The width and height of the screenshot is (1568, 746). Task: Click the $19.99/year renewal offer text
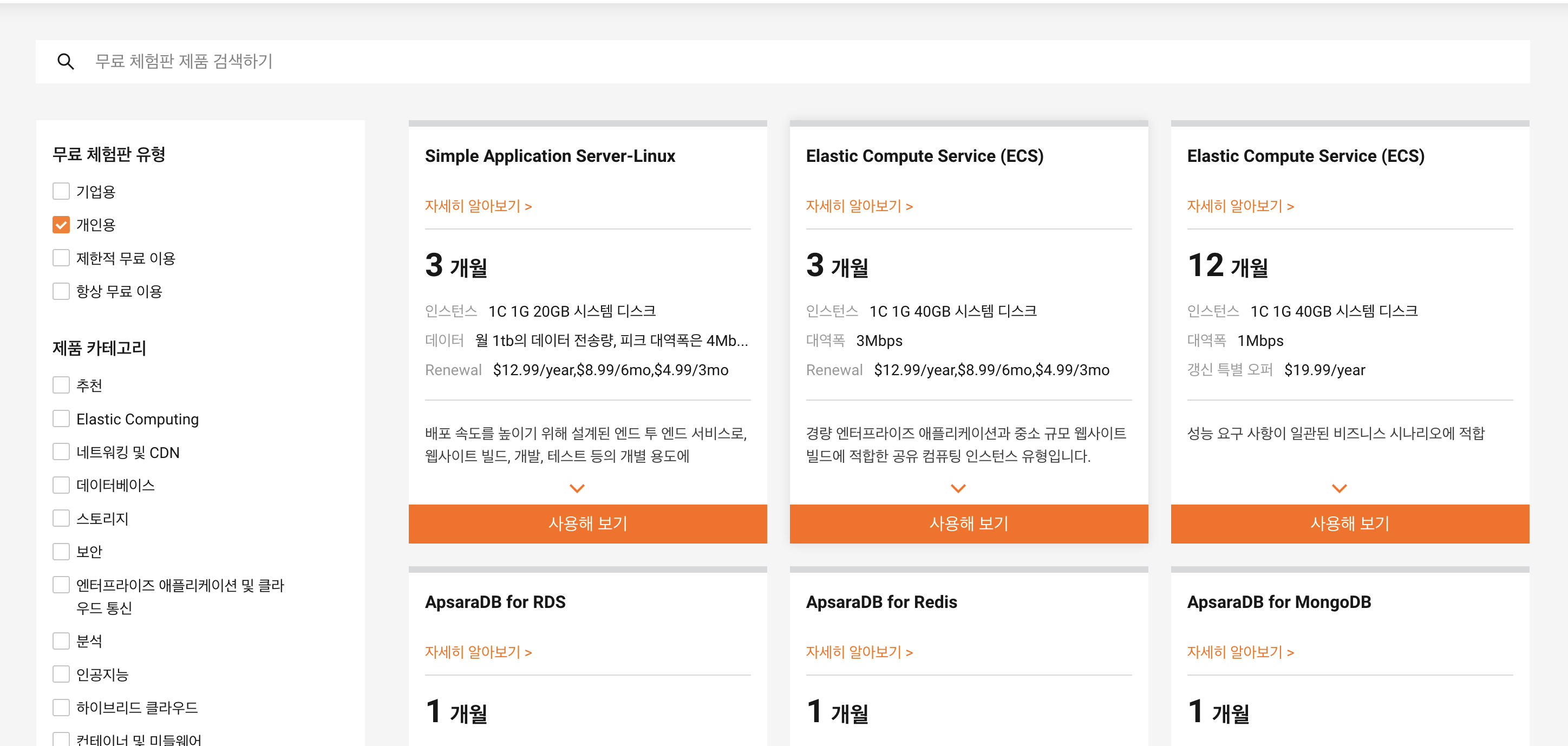pos(1324,370)
